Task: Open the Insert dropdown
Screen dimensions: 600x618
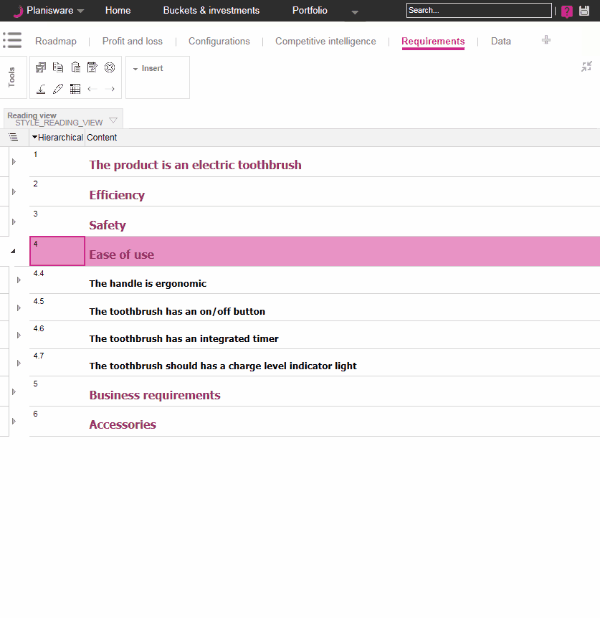Action: (x=148, y=68)
